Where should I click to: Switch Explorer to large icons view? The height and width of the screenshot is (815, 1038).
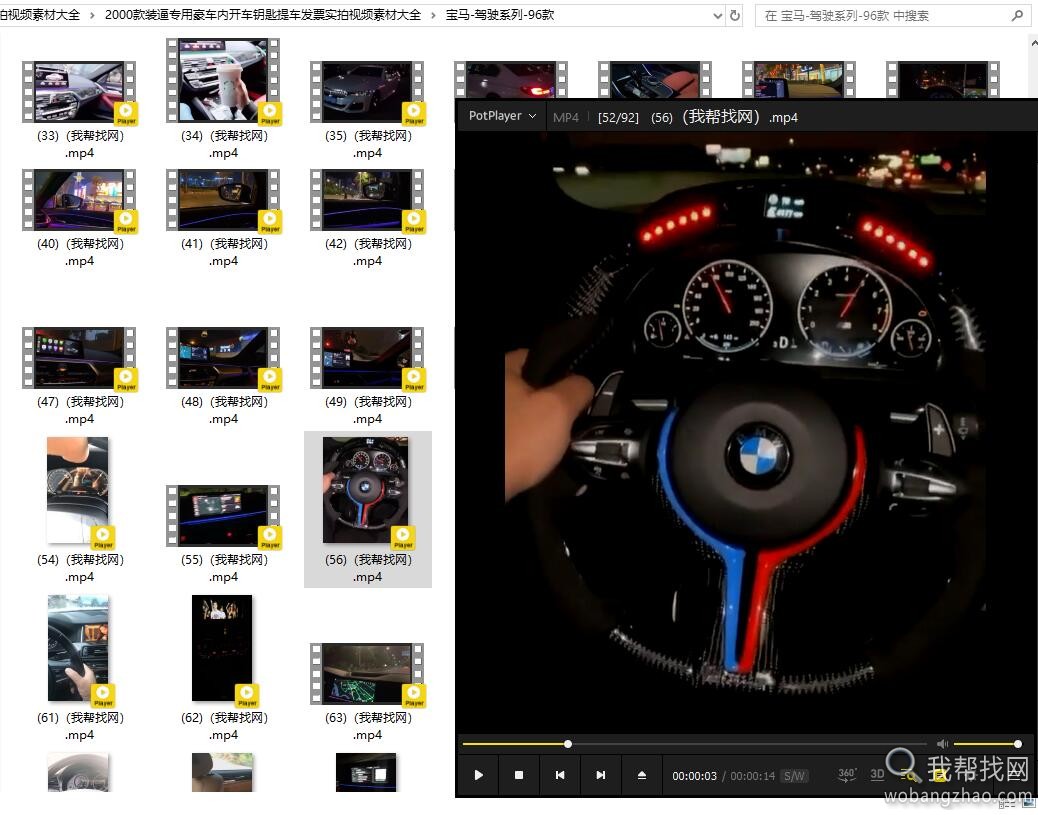(x=1030, y=804)
